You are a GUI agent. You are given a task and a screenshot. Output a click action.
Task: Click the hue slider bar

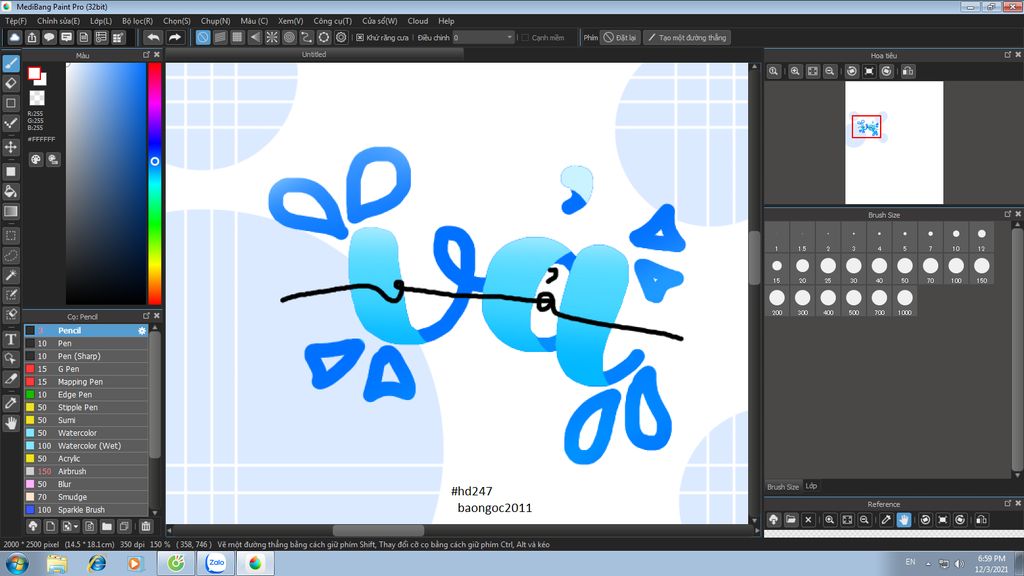pyautogui.click(x=155, y=184)
